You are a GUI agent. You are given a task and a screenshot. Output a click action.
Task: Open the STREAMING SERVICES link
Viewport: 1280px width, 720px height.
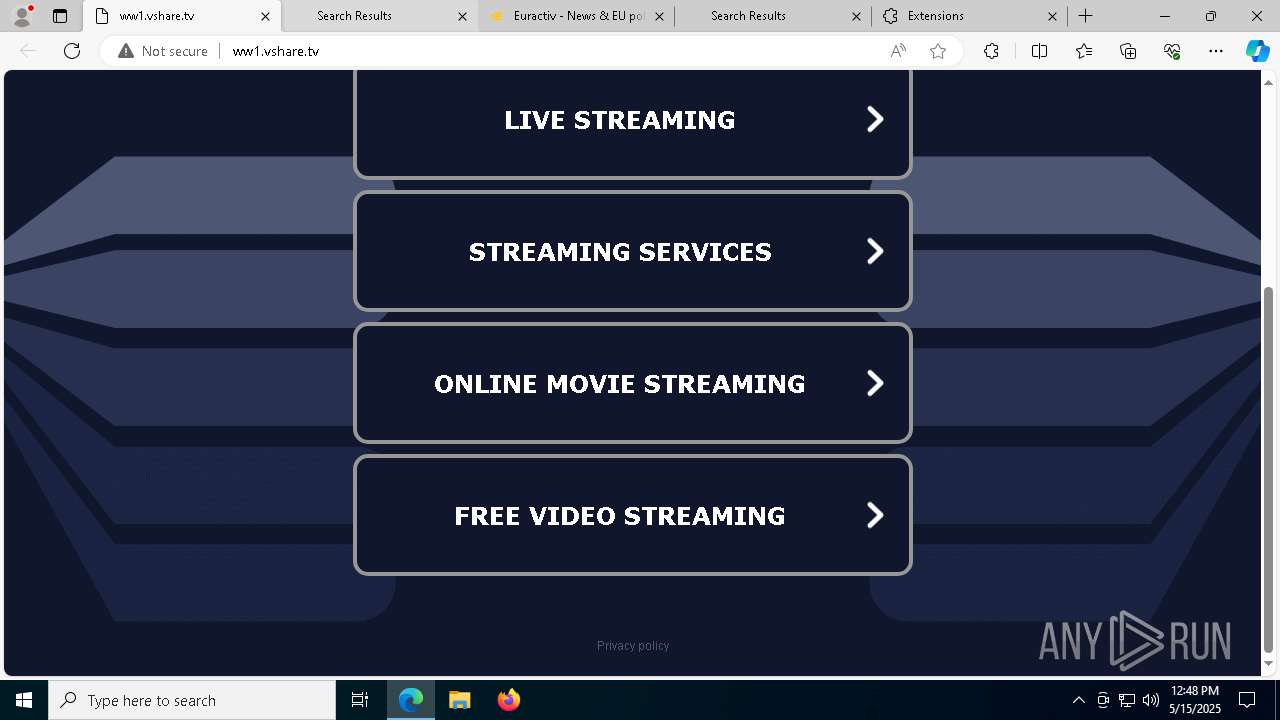[633, 251]
